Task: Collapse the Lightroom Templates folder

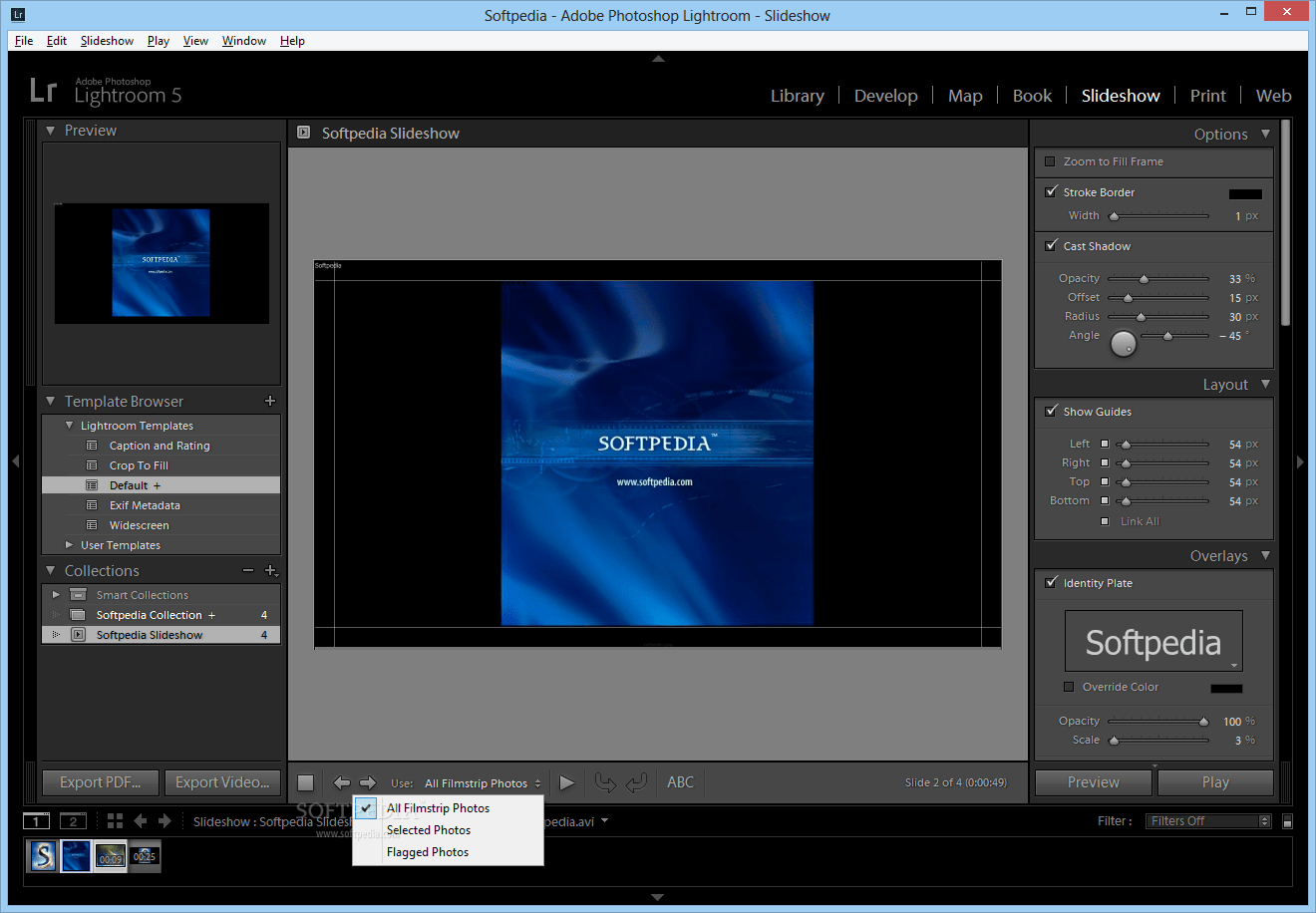Action: point(69,426)
